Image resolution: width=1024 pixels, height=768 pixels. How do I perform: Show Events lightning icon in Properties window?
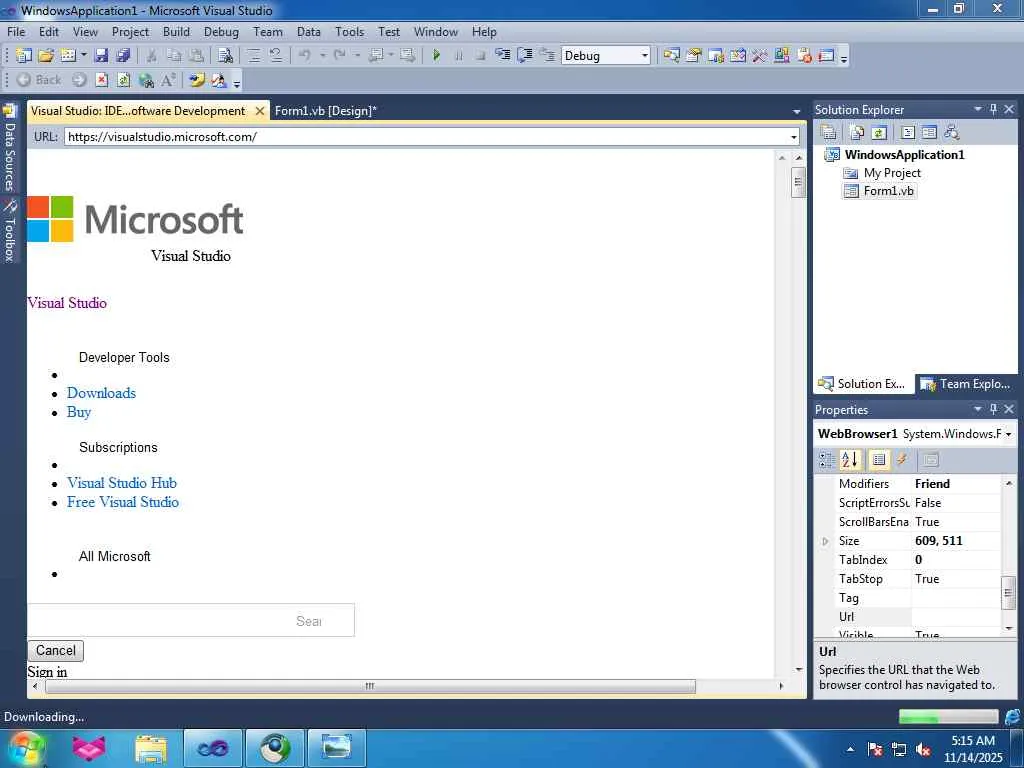(902, 460)
